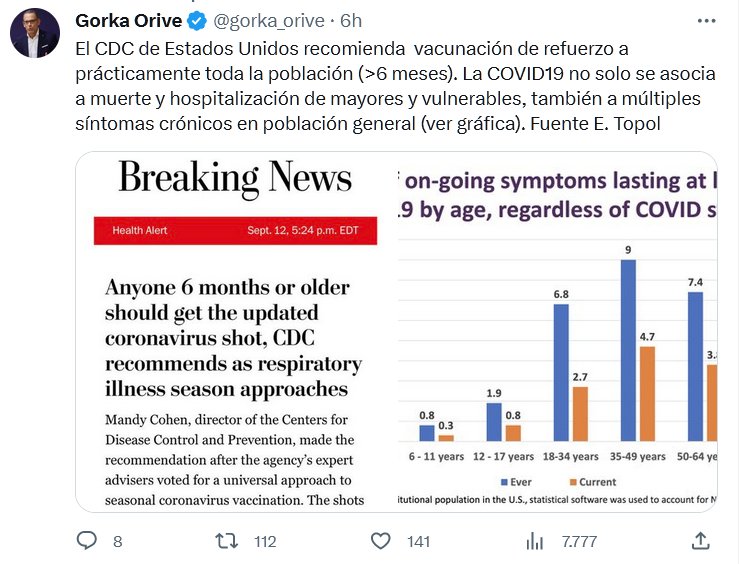Open Gorka Orive's profile avatar
The width and height of the screenshot is (742, 564).
pyautogui.click(x=35, y=35)
